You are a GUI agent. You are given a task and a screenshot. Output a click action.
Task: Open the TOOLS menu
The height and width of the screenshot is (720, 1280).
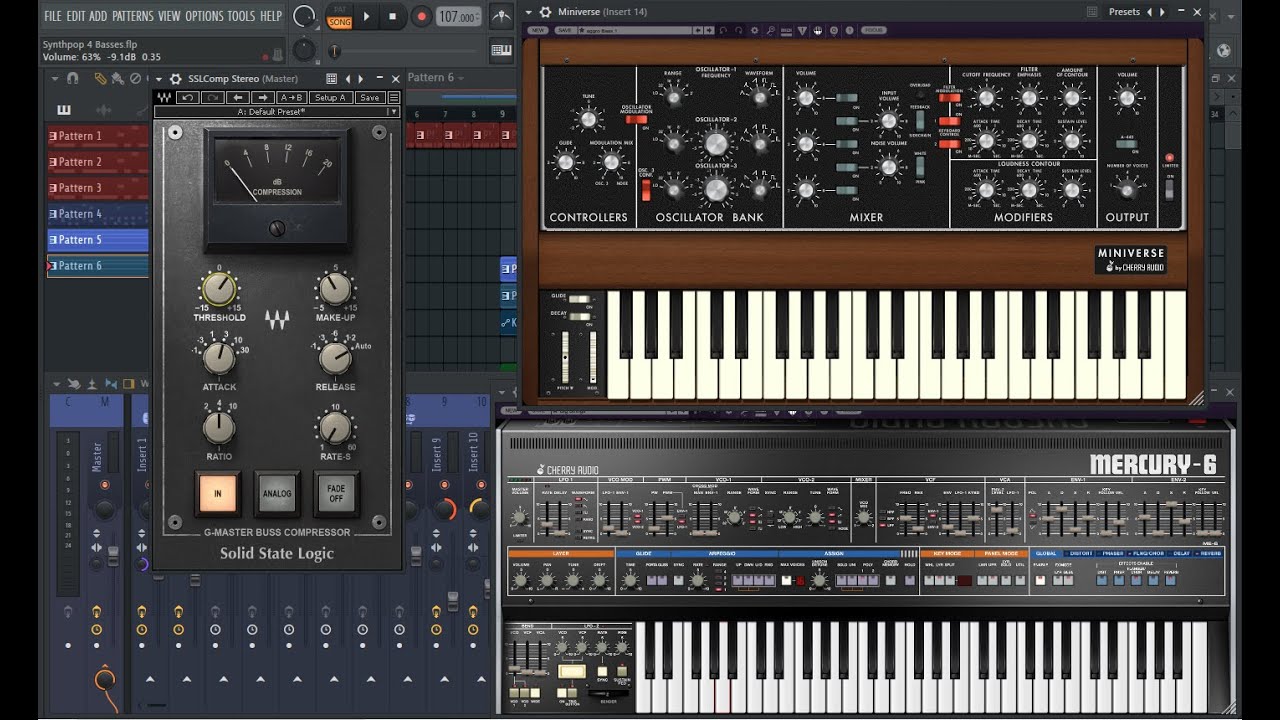(x=241, y=16)
